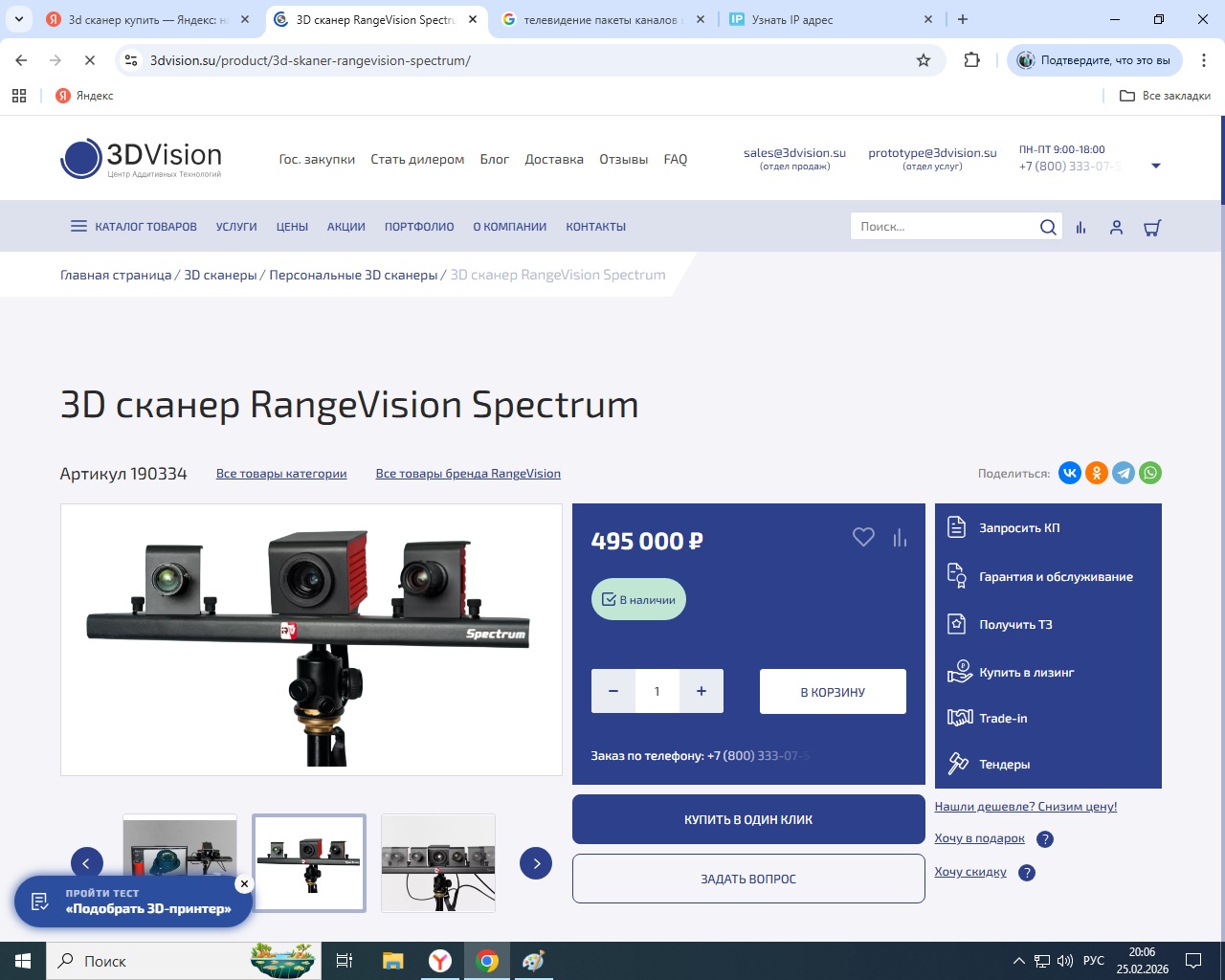
Task: Open Персональные 3D сканеры breadcrumb
Action: (x=353, y=275)
